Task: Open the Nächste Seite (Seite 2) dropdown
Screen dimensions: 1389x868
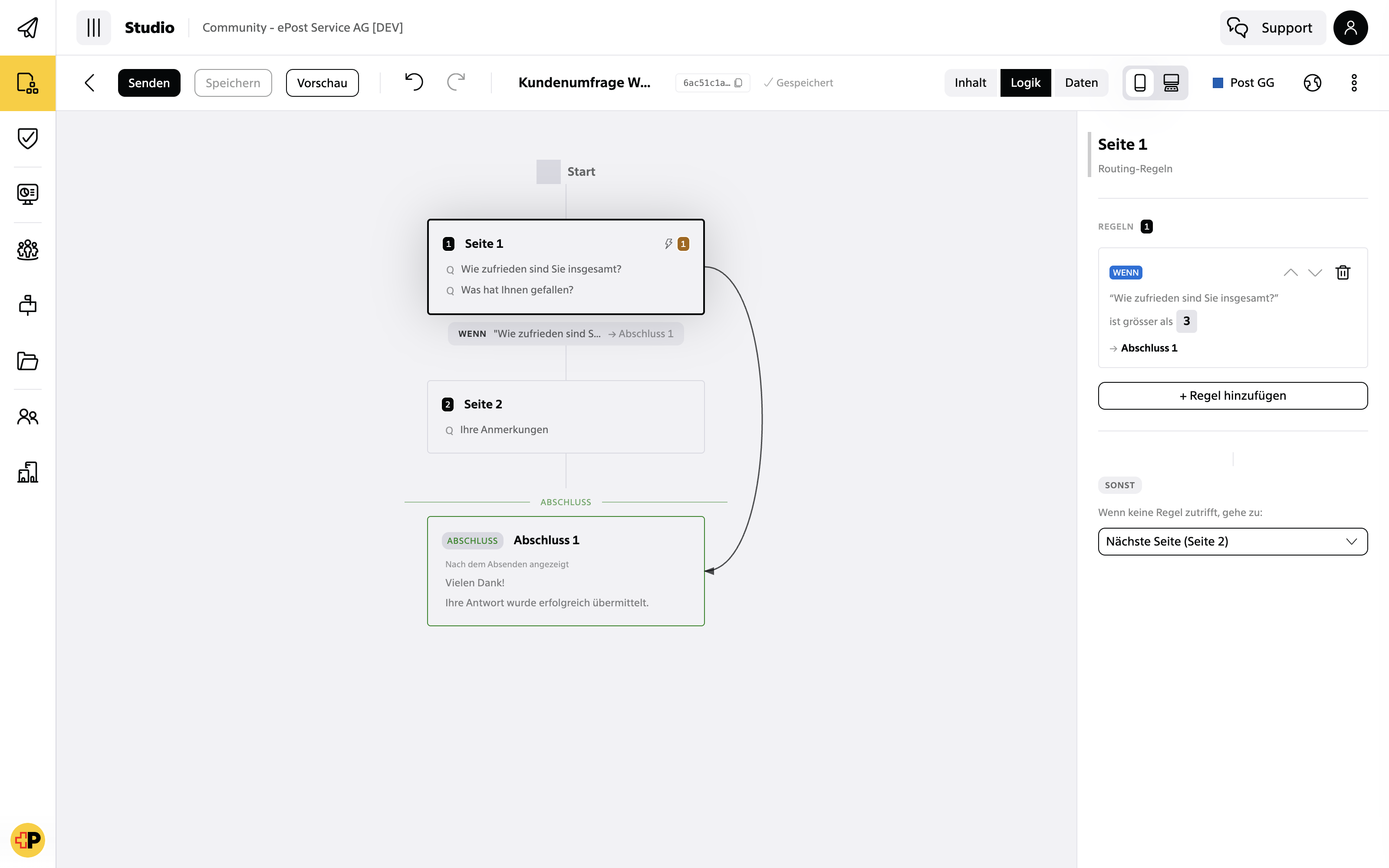Action: coord(1232,541)
